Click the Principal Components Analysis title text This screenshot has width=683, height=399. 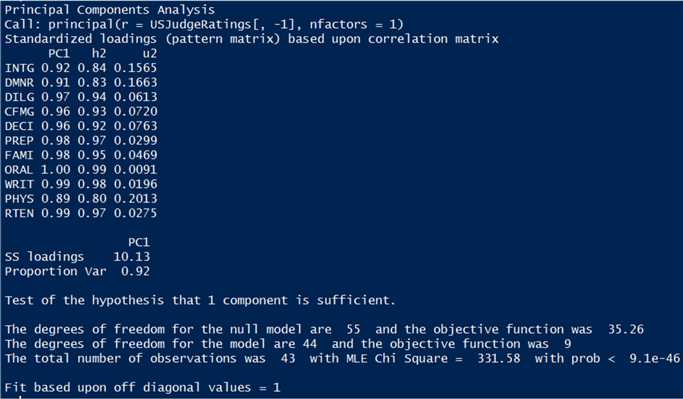[x=110, y=10]
